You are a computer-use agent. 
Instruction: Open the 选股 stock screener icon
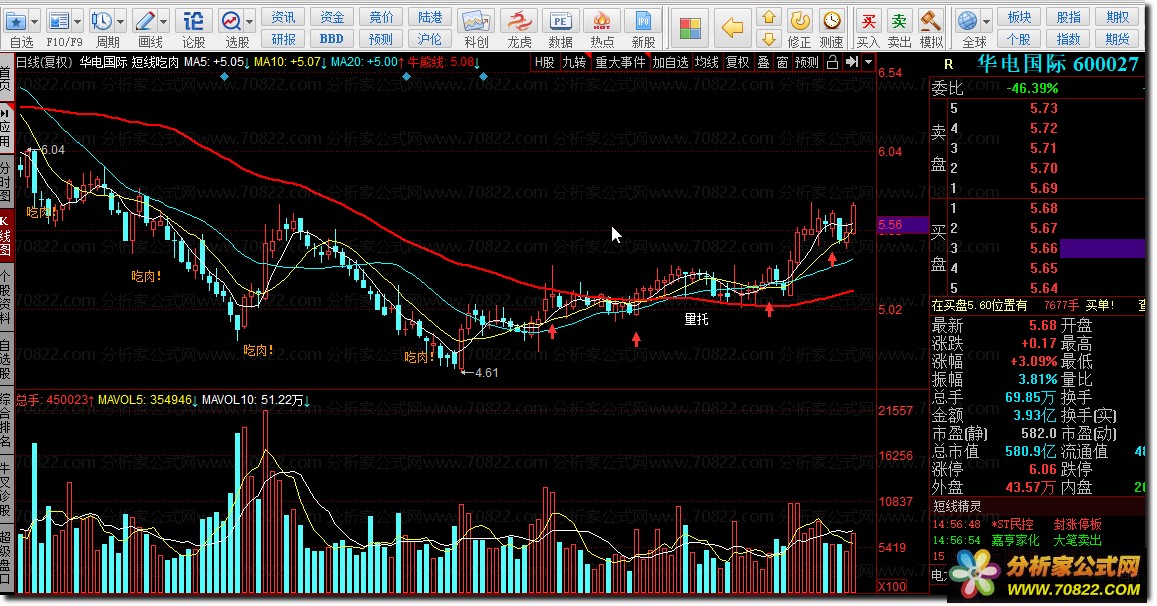point(232,21)
